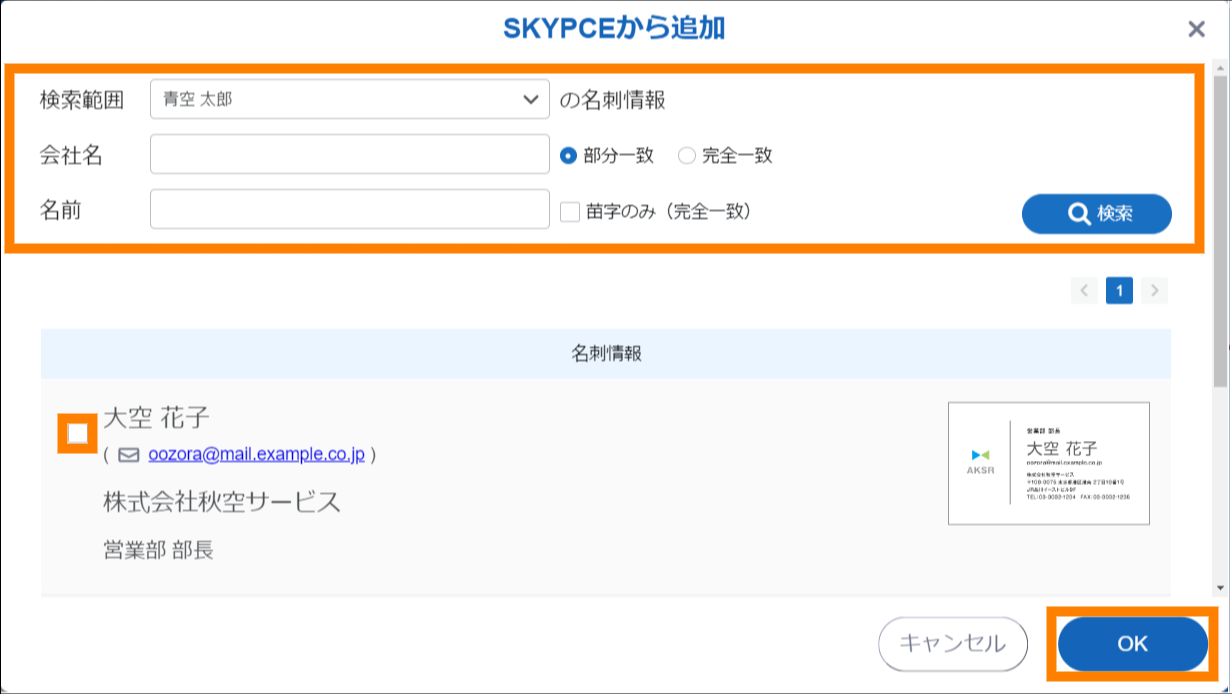
Task: Click the scrollbar down arrow
Action: [1221, 588]
